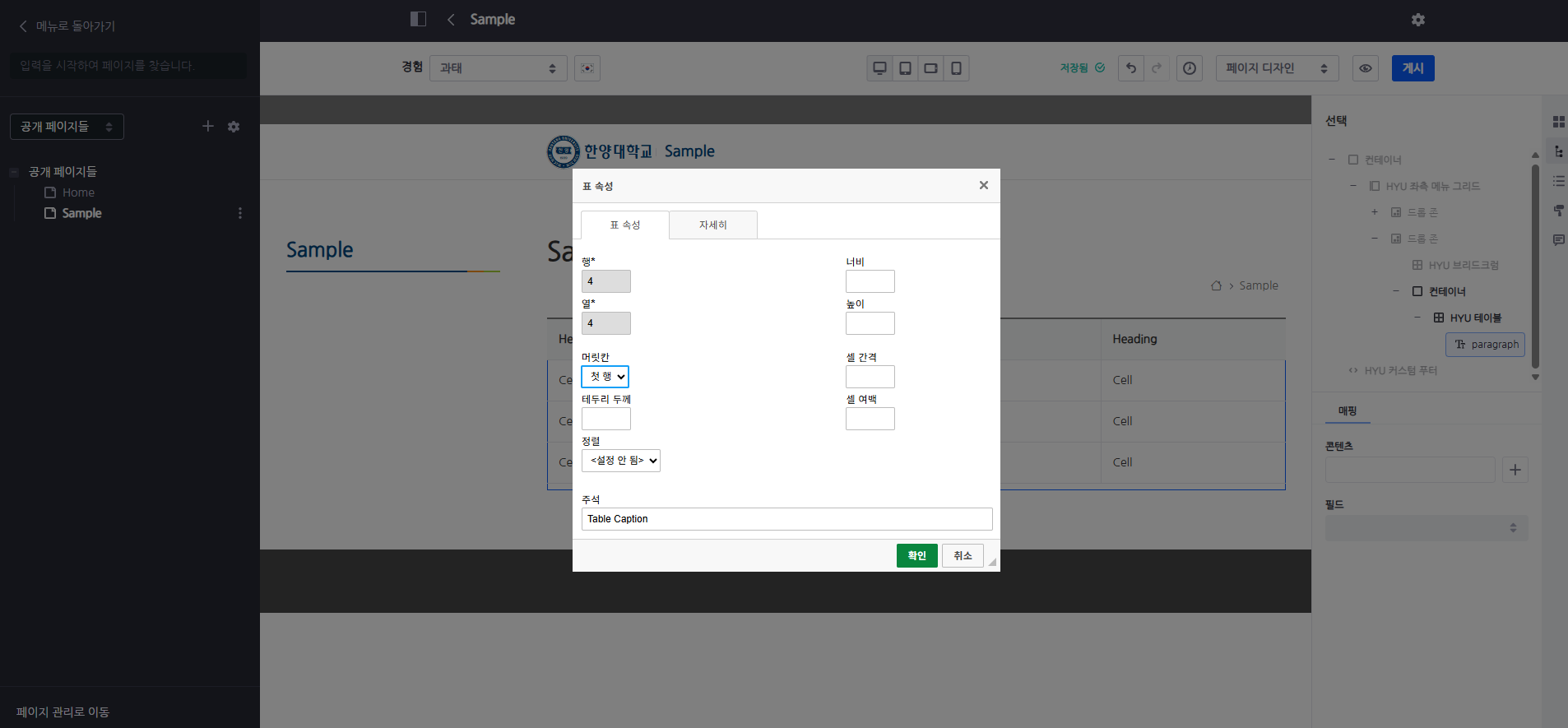Viewport: 1568px width, 728px height.
Task: Toggle the left sidebar panel icon
Action: [418, 19]
